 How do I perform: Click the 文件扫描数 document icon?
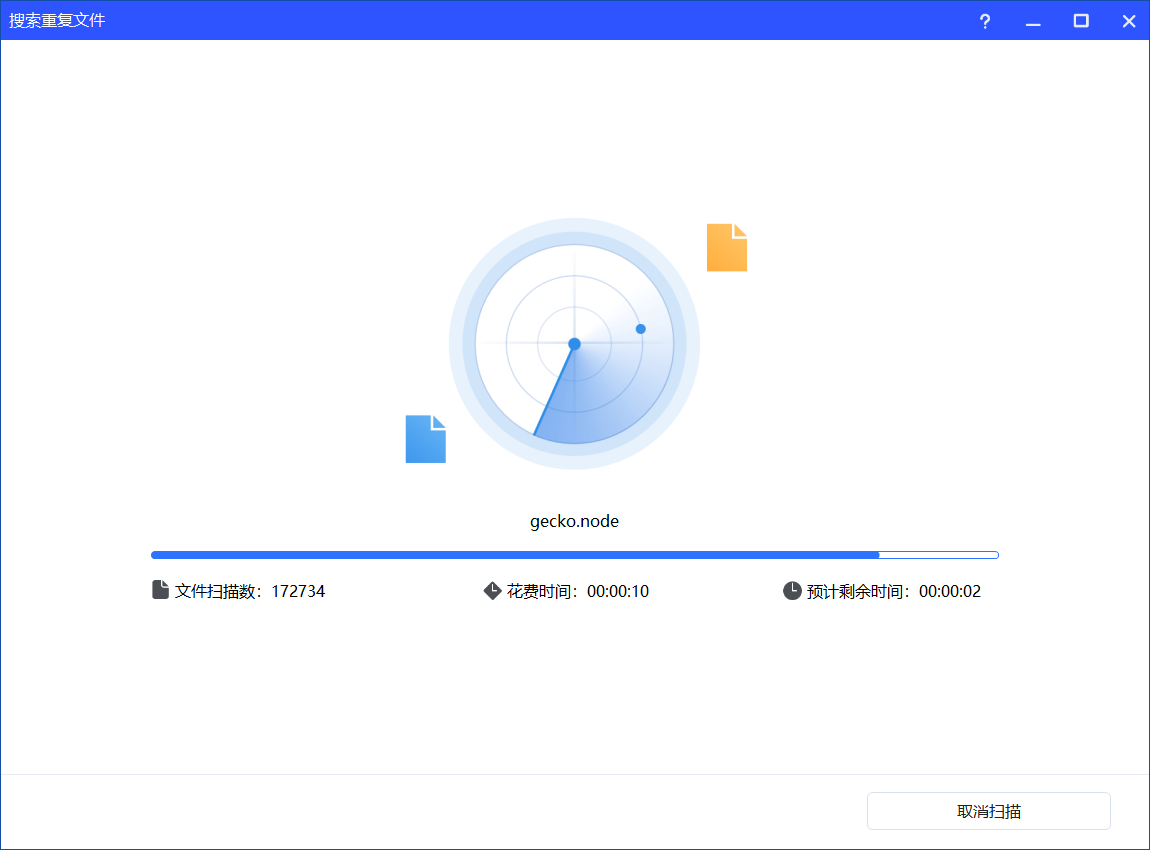coord(160,590)
